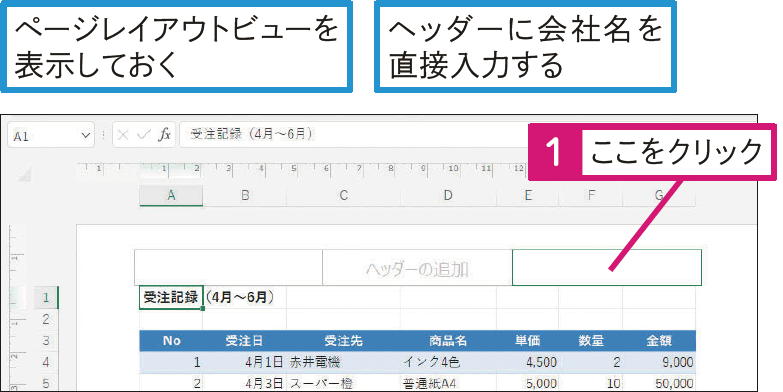
Task: Click the 単価 table header cell
Action: (527, 341)
